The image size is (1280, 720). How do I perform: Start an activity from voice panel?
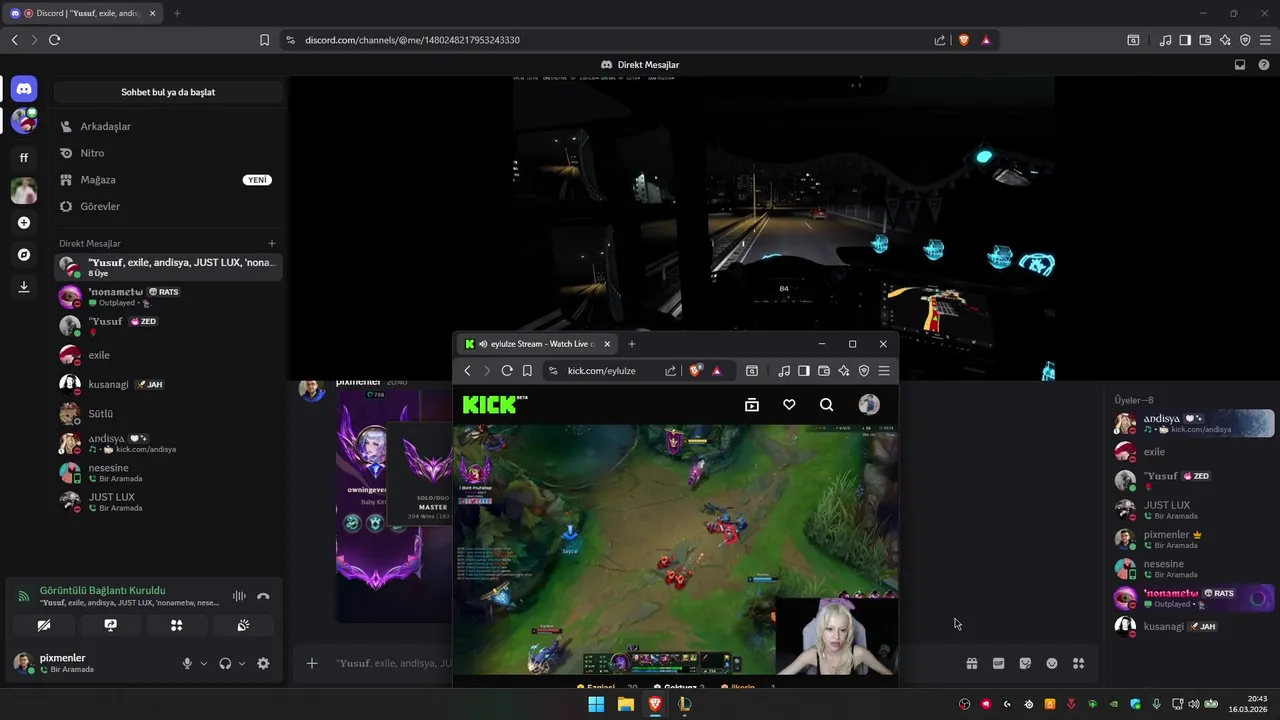[177, 625]
